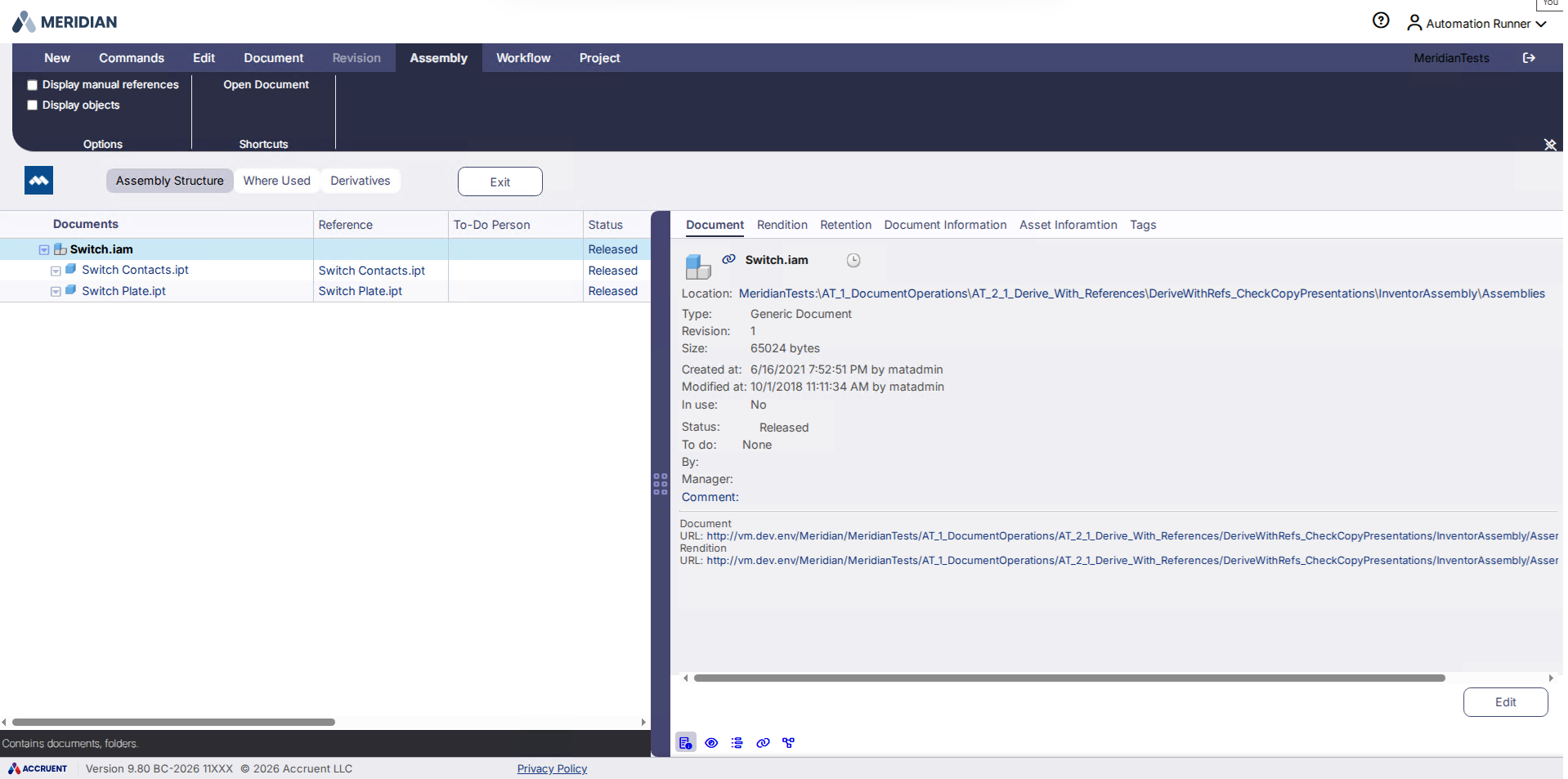The image size is (1568, 779).
Task: Click the documents list horizontal scrollbar
Action: [173, 722]
